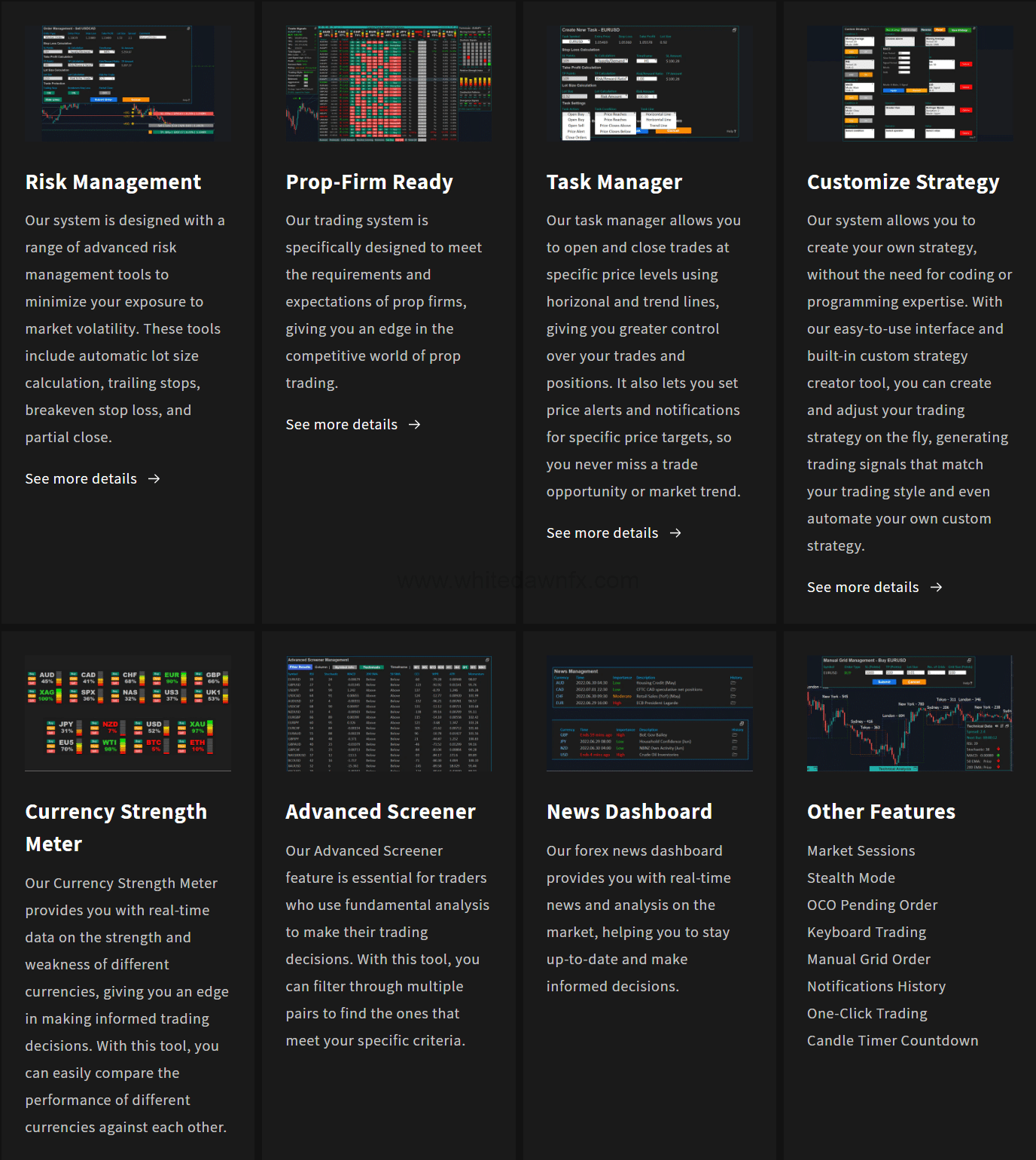
Task: View the Prop-Firm Ready screenshot thumbnail
Action: pyautogui.click(x=388, y=84)
